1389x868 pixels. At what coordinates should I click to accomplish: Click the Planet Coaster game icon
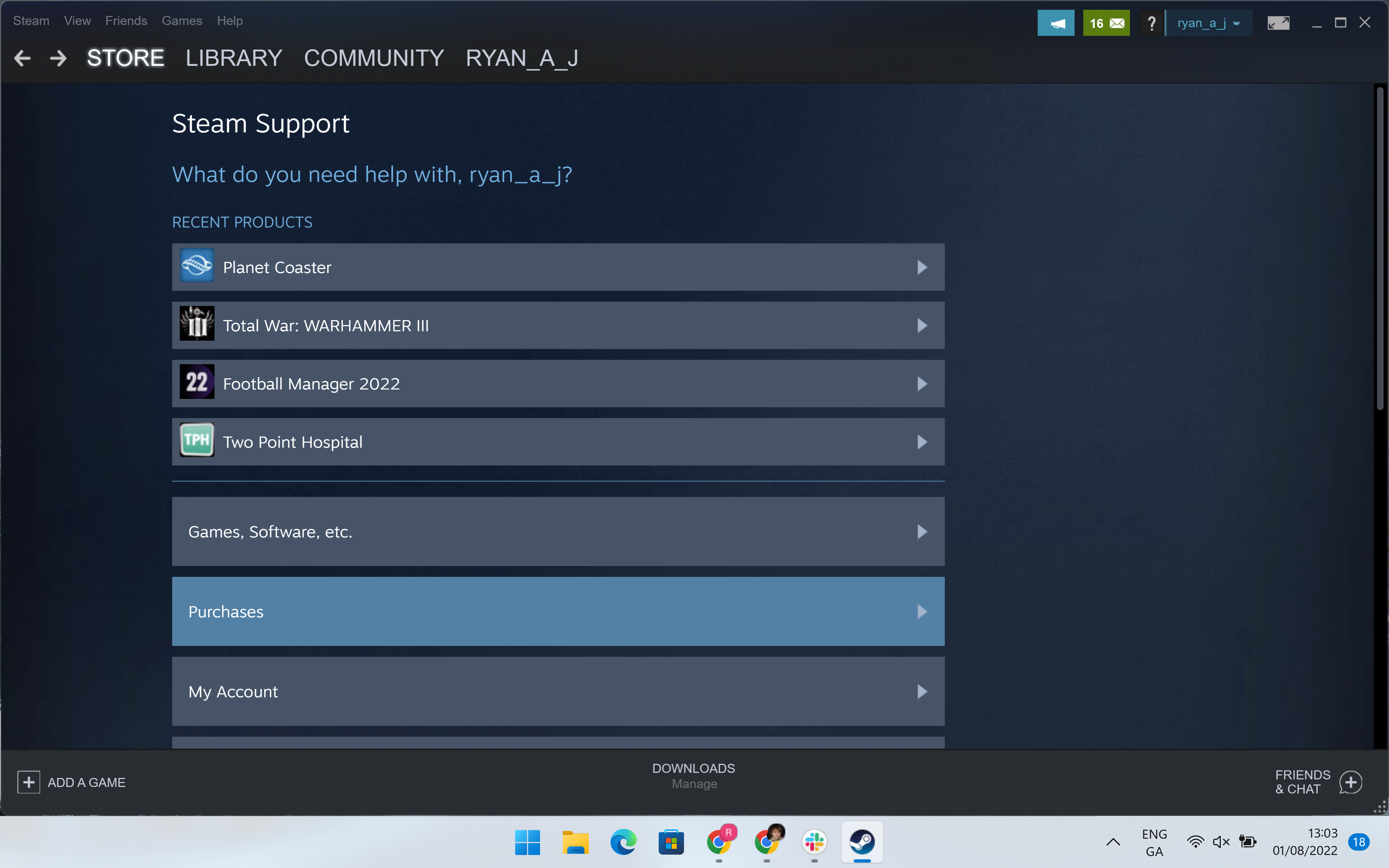(x=197, y=266)
